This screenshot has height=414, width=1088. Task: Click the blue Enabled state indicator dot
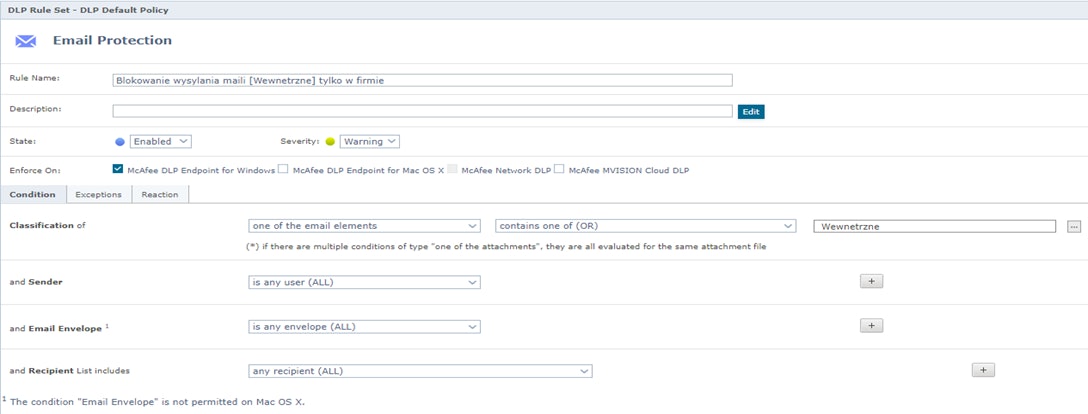click(120, 142)
